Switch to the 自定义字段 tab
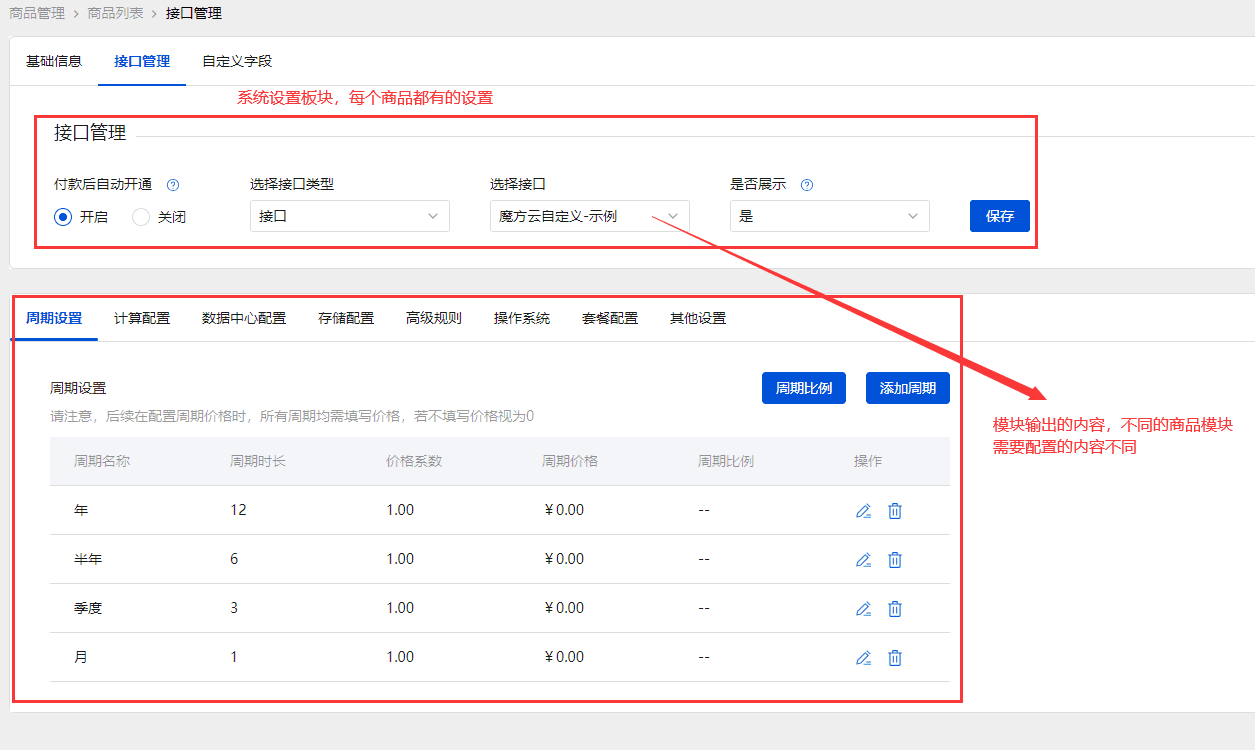This screenshot has height=750, width=1255. coord(237,61)
